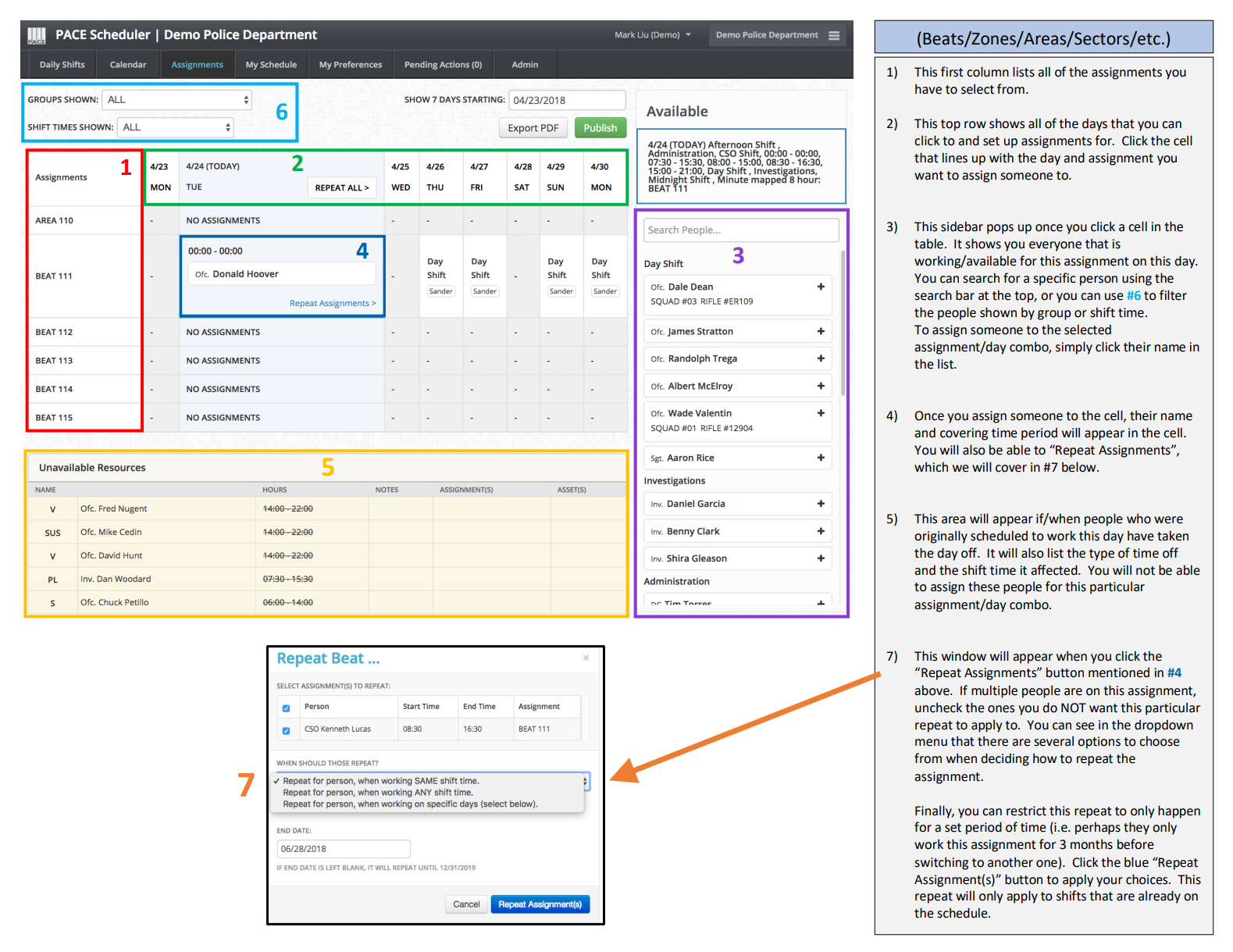
Task: Click the Available sidebar scrollbar
Action: pyautogui.click(x=843, y=323)
